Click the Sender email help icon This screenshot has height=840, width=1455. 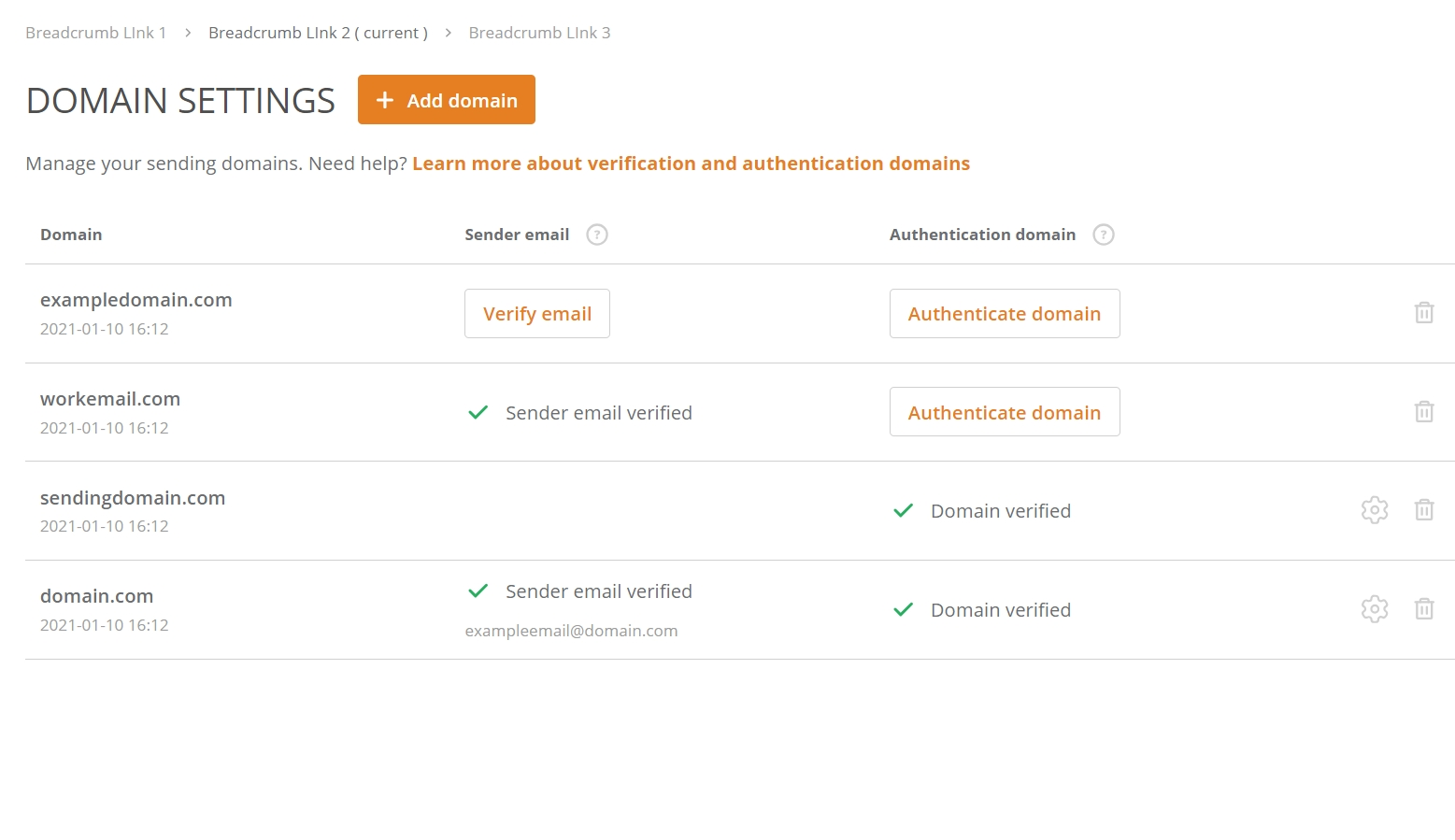(596, 235)
